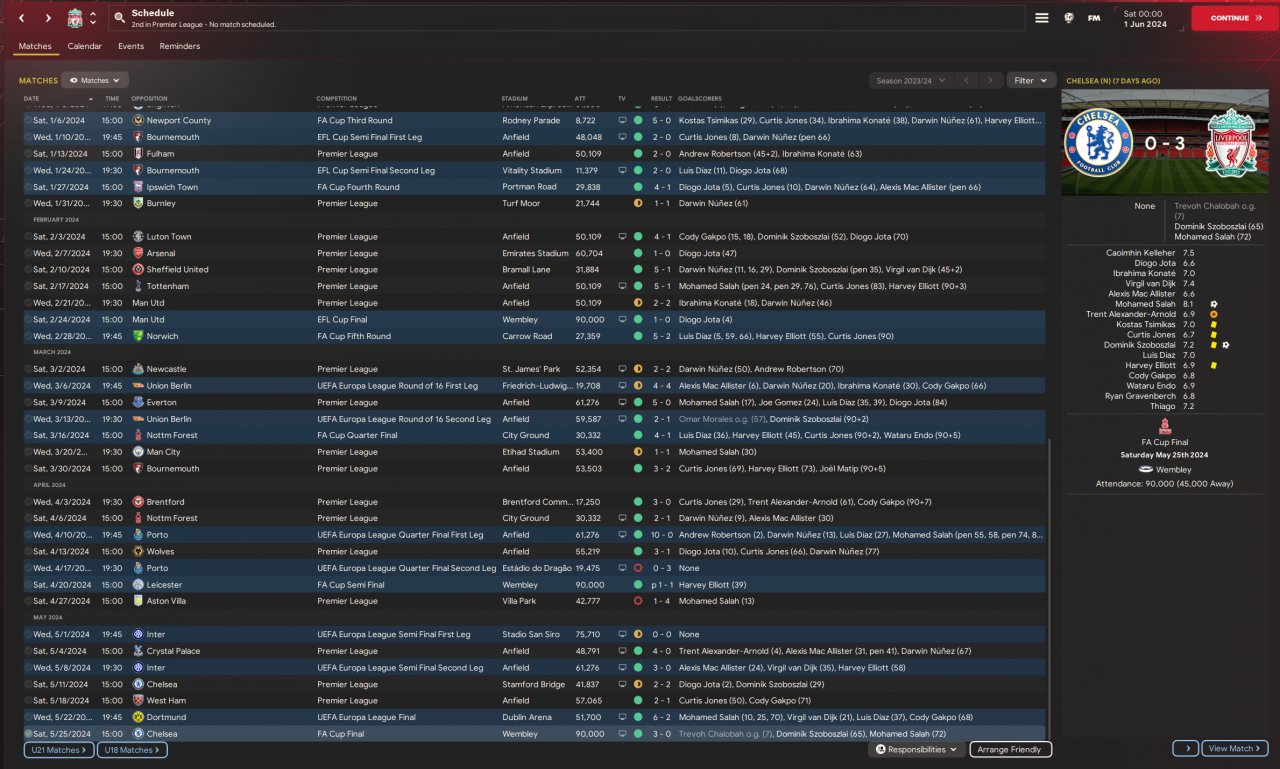Switch to the Events tab

coord(131,46)
